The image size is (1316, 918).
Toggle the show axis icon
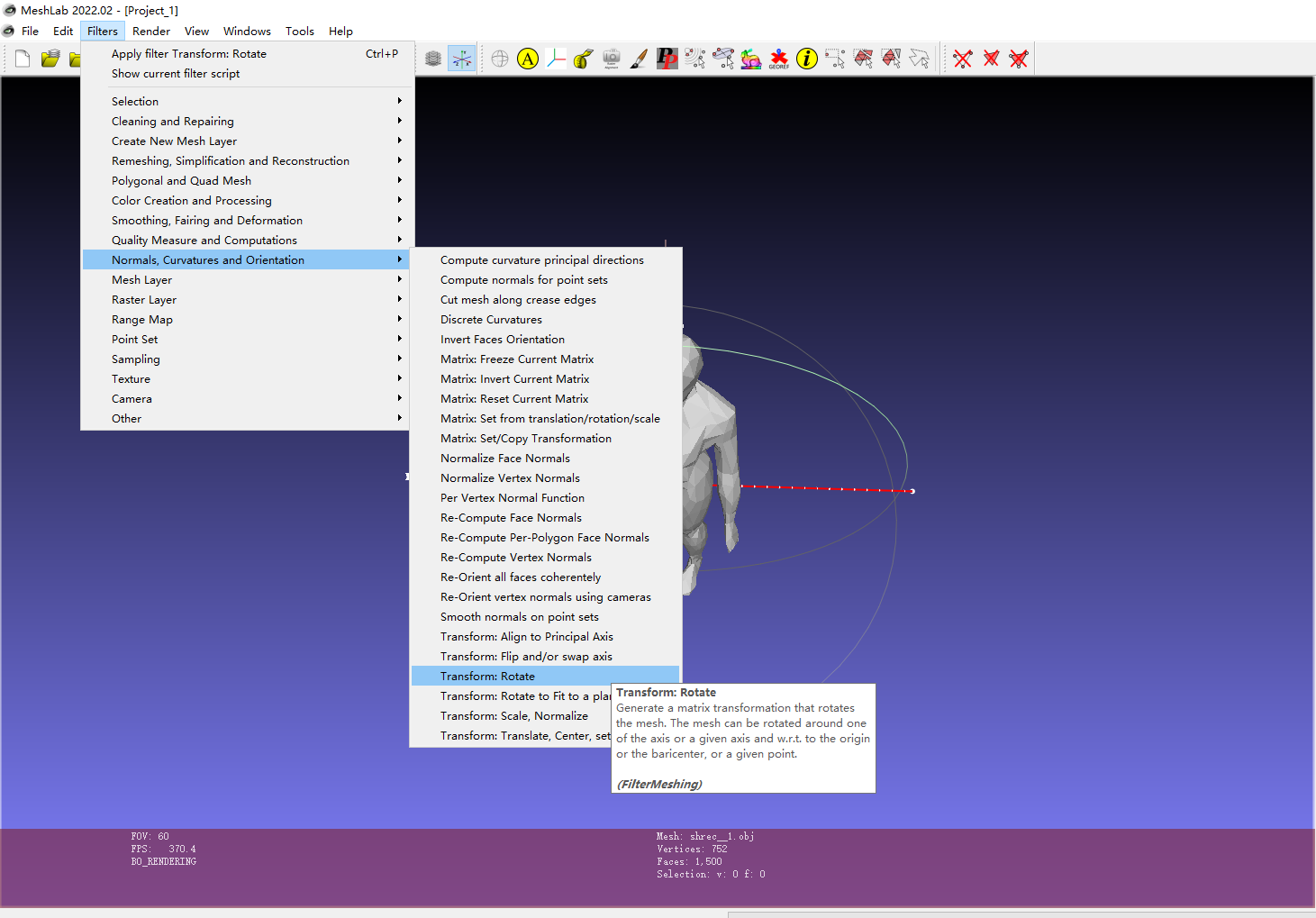click(x=461, y=59)
